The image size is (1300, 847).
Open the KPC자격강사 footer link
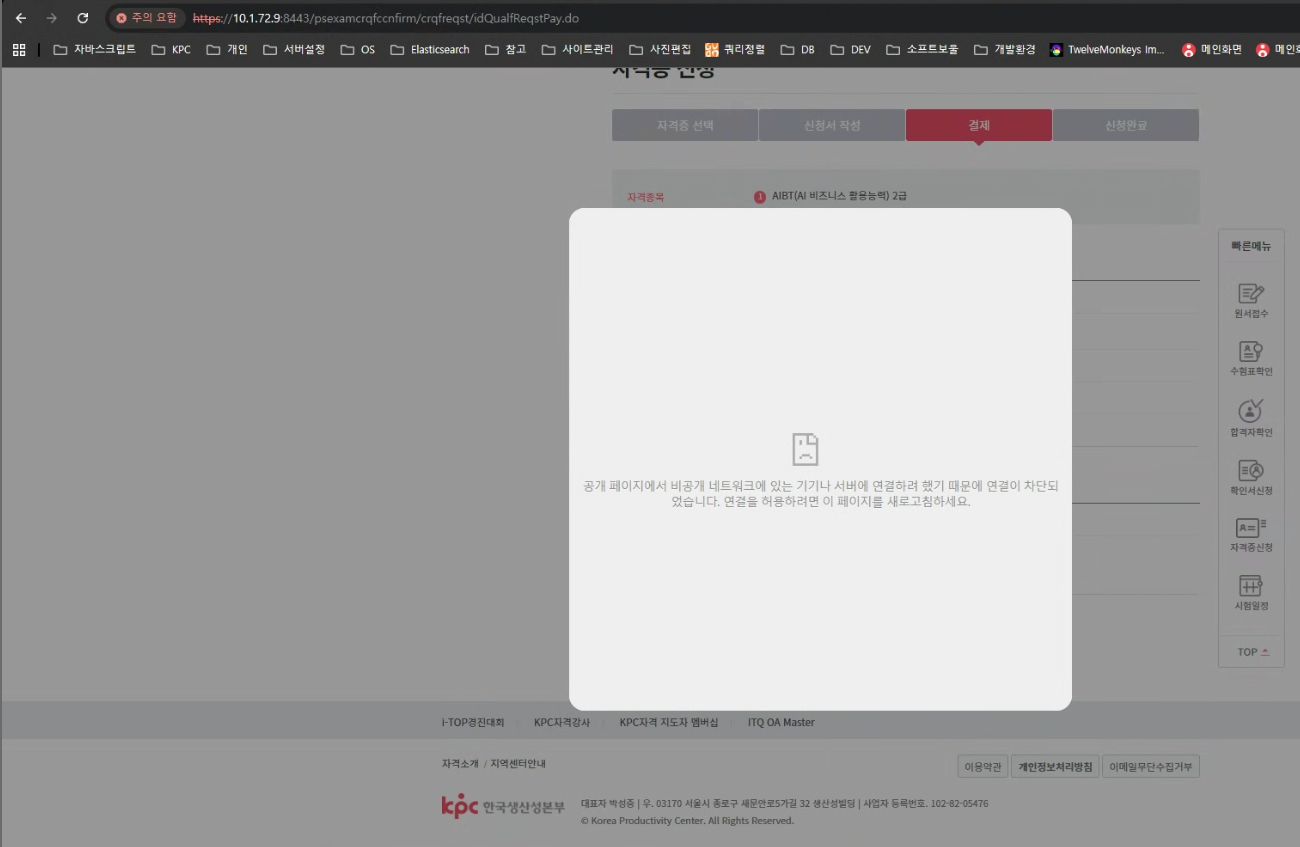point(562,722)
